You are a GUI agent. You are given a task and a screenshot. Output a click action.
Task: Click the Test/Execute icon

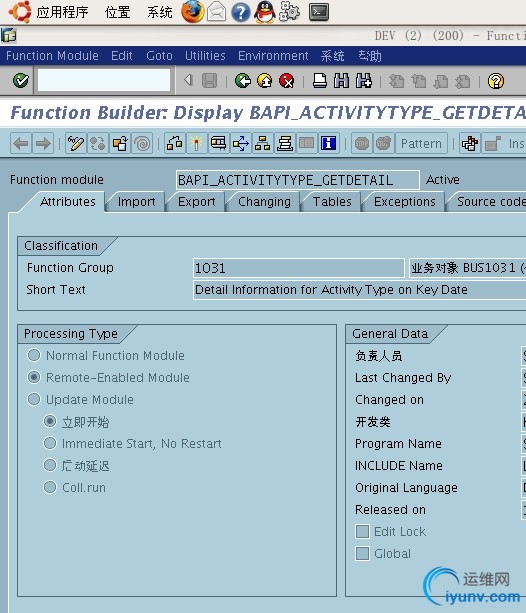[219, 143]
